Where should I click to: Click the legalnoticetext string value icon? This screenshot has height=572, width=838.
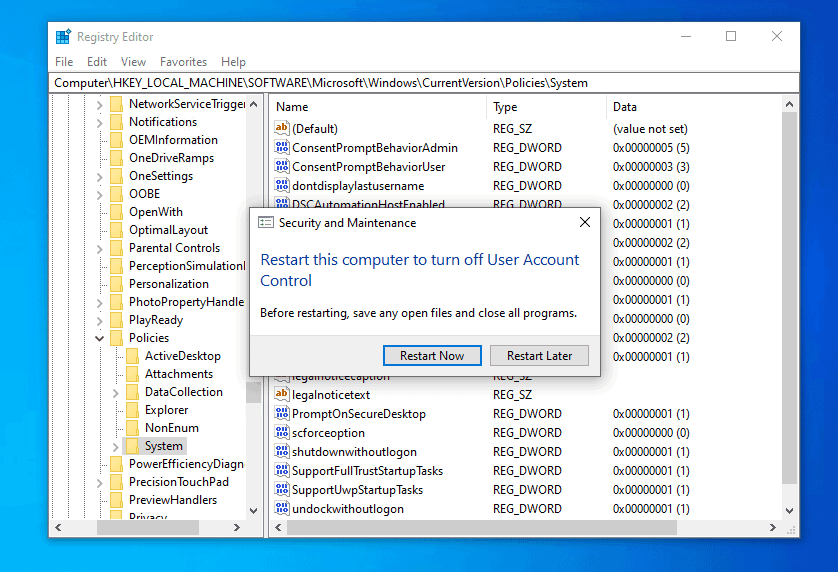281,395
